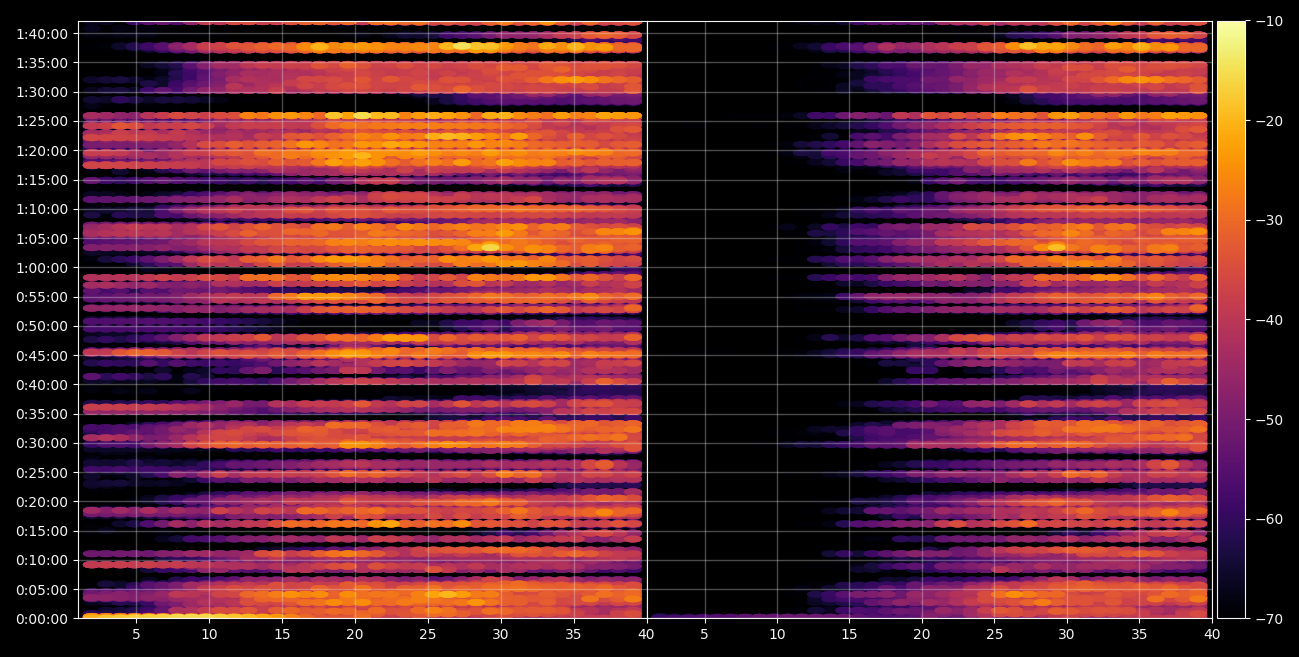Select the −70 colorbar tick label
Image resolution: width=1299 pixels, height=657 pixels.
pos(1268,619)
